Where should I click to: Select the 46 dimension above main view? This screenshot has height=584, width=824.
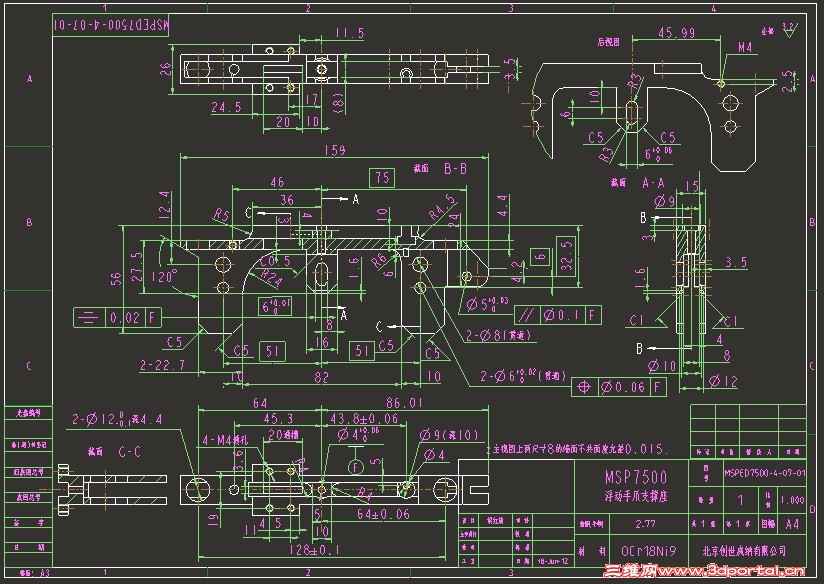[x=277, y=182]
